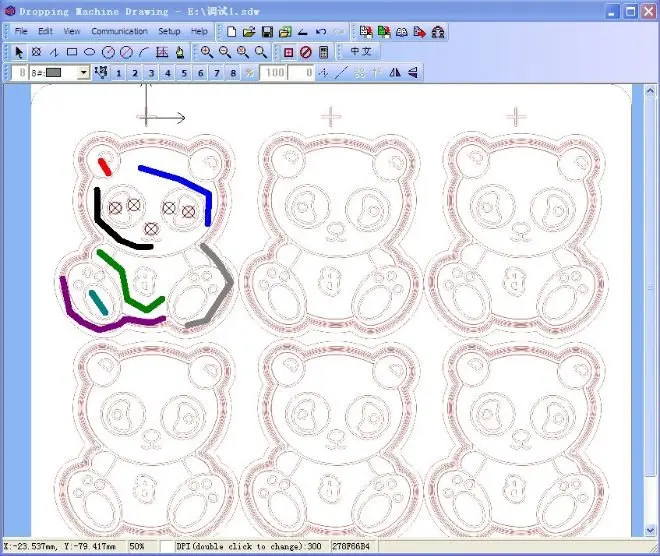The width and height of the screenshot is (660, 556).
Task: Toggle the red grid square button
Action: tap(288, 52)
